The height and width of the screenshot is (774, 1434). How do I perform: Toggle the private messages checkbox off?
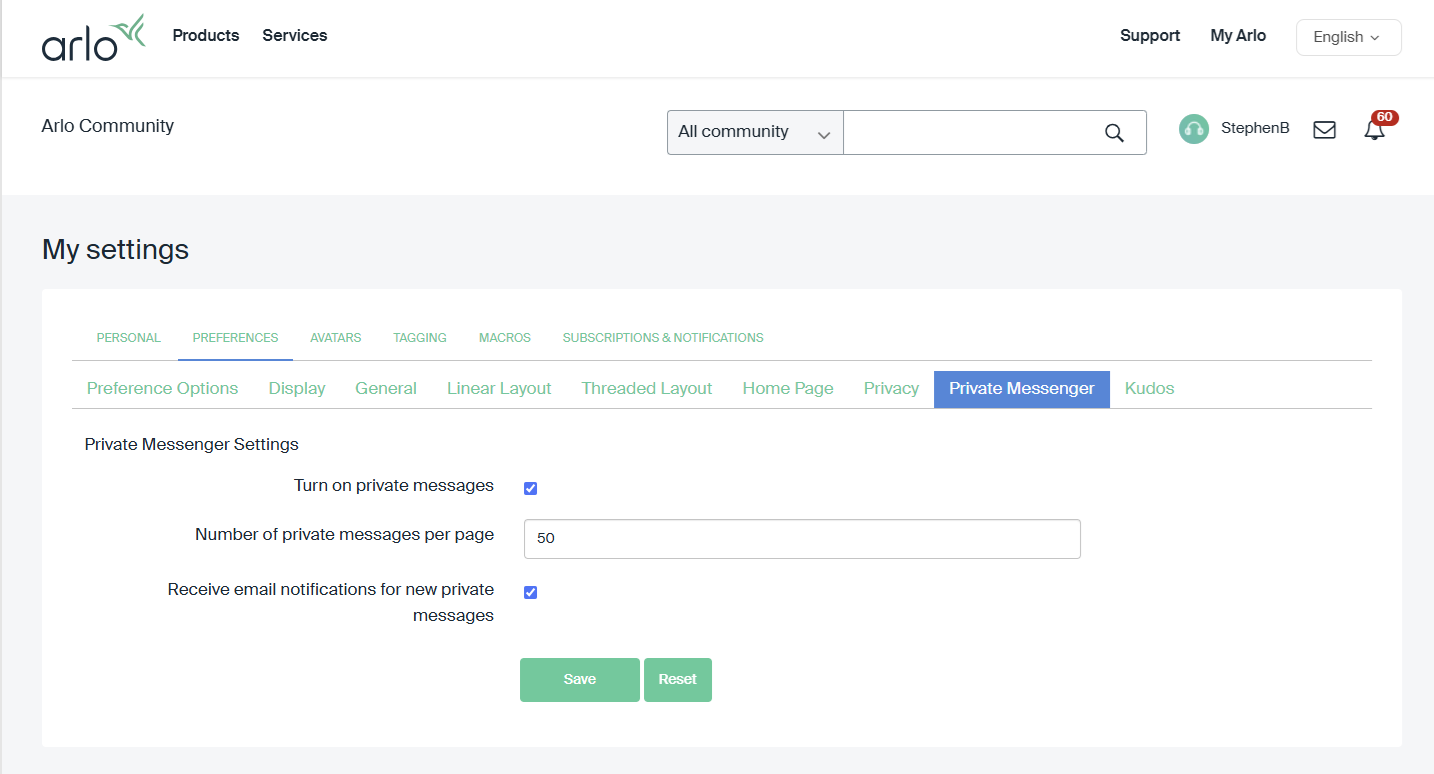(530, 488)
